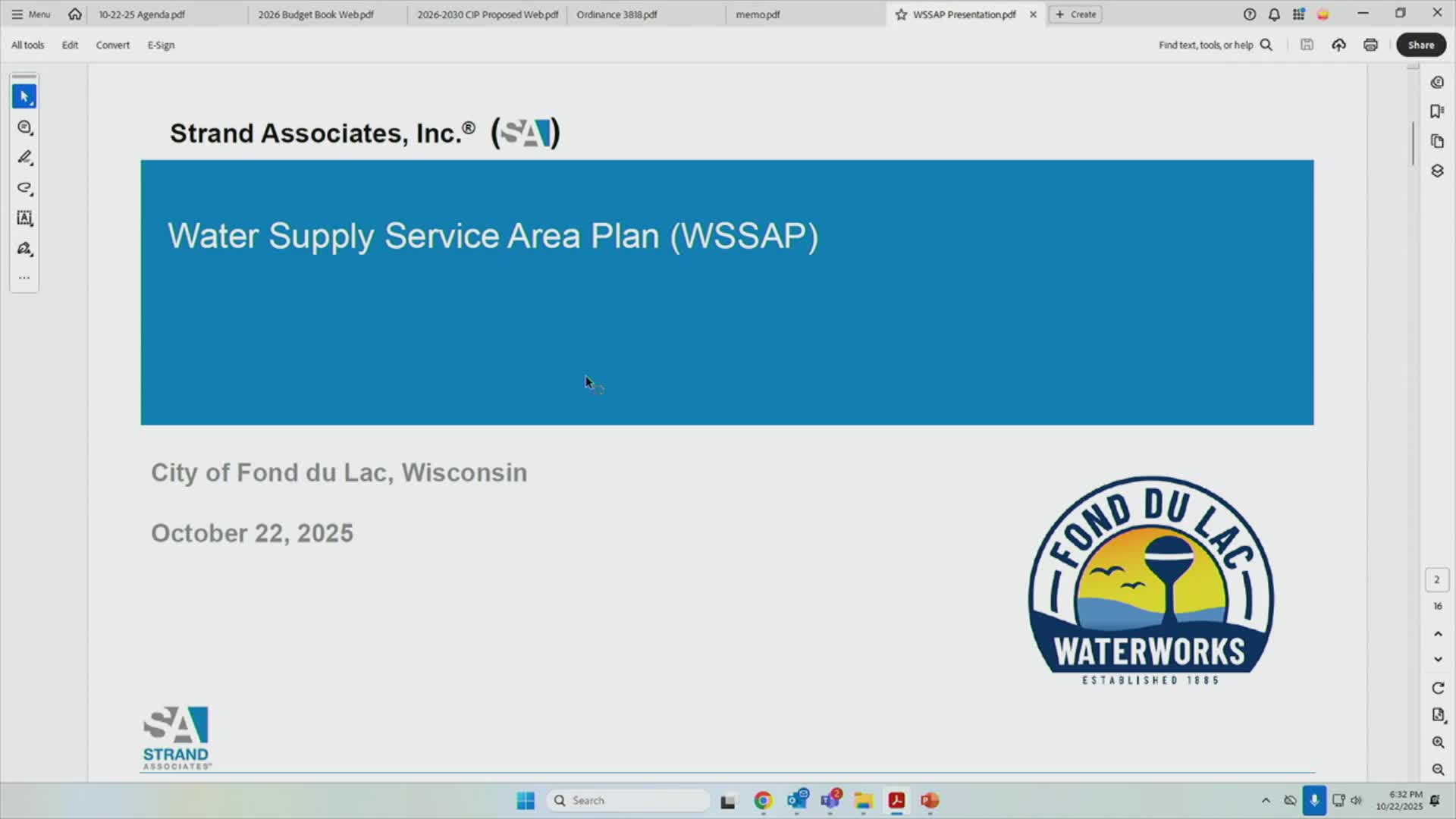Open the layers panel icon
The height and width of the screenshot is (819, 1456).
click(1436, 171)
